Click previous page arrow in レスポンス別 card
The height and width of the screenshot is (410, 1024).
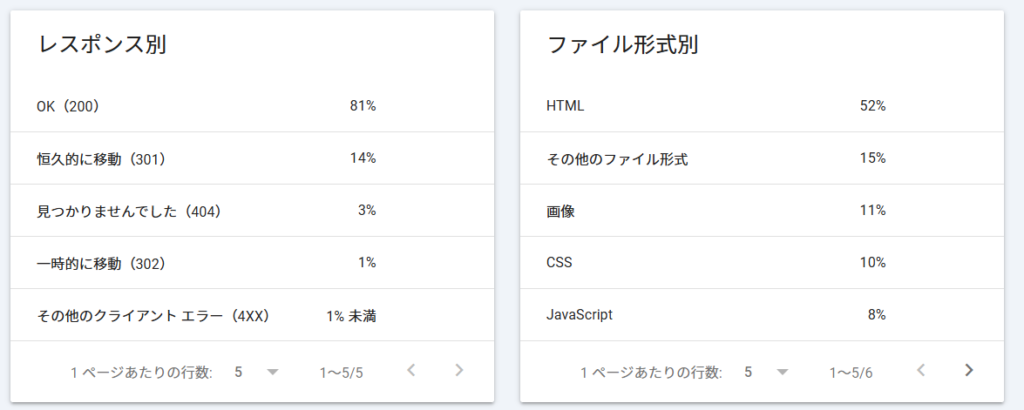click(411, 371)
